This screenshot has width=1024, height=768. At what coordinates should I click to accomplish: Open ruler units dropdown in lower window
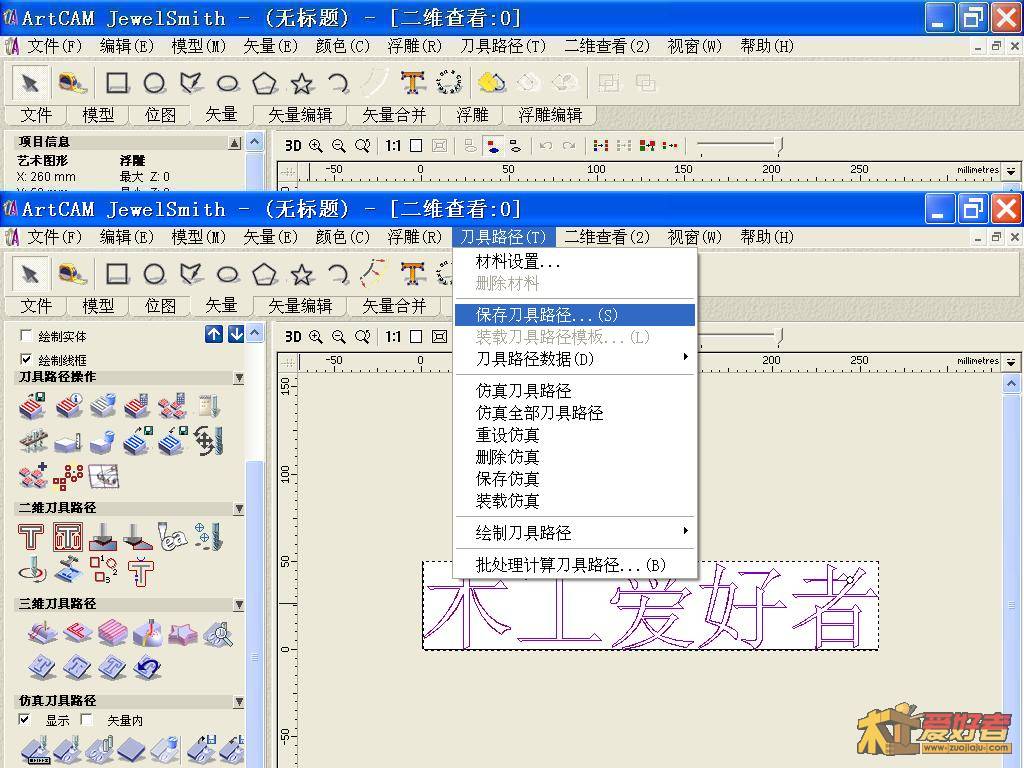[1011, 361]
